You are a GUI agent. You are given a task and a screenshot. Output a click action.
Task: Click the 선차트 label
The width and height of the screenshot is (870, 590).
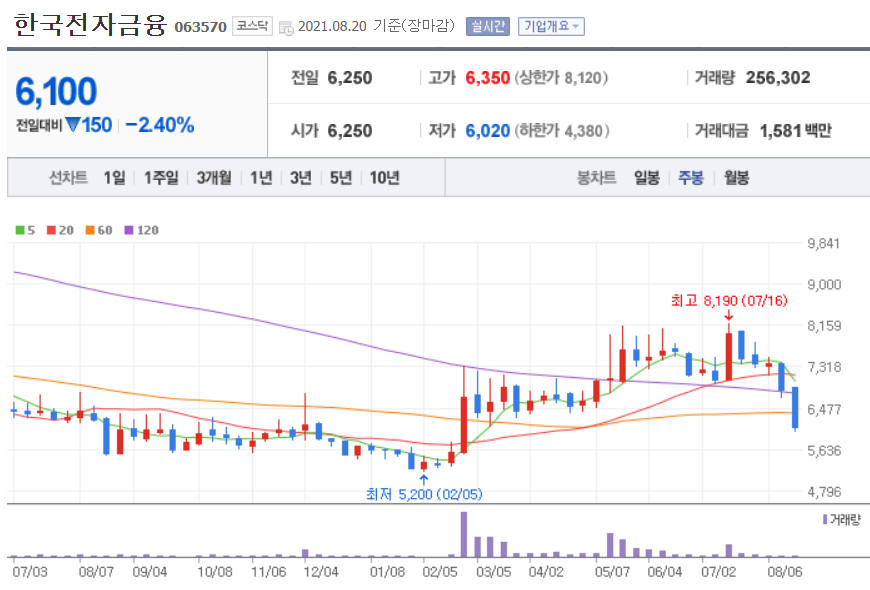(x=68, y=178)
